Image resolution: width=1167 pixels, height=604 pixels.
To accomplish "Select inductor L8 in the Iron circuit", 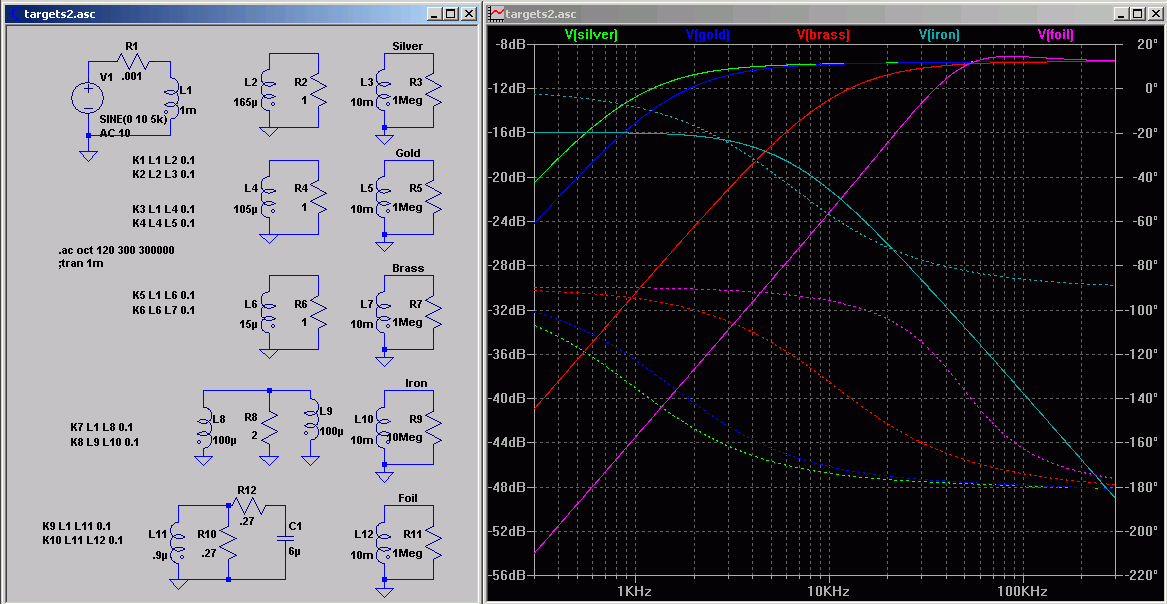I will click(204, 426).
